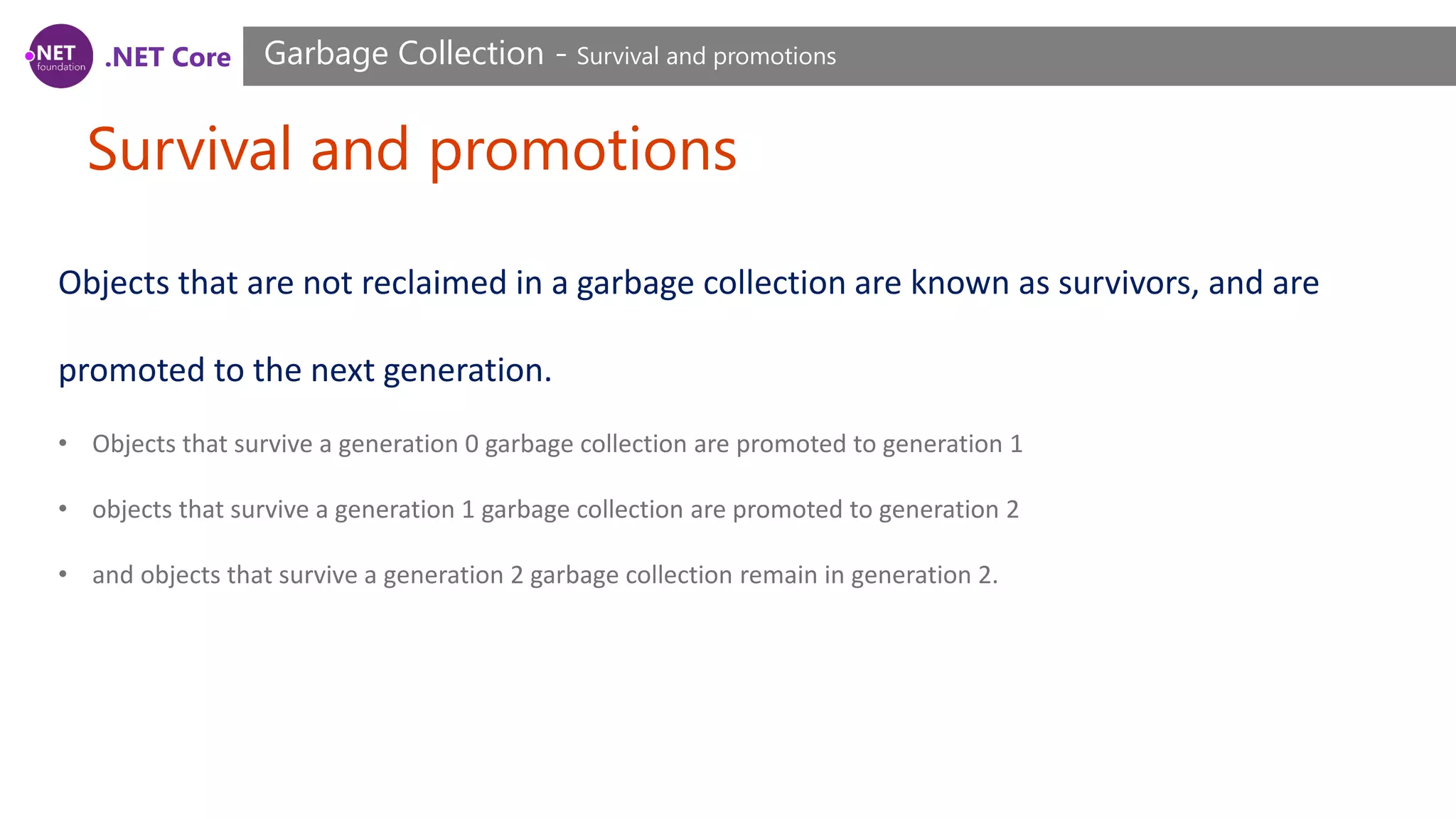The width and height of the screenshot is (1456, 819).
Task: Click the first bullet point marker
Action: [63, 444]
